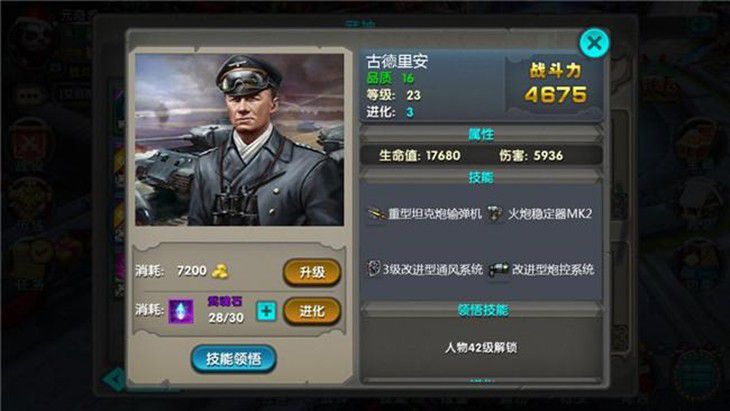The width and height of the screenshot is (730, 411).
Task: Click the gold coins icon next to 7200
Action: 220,271
